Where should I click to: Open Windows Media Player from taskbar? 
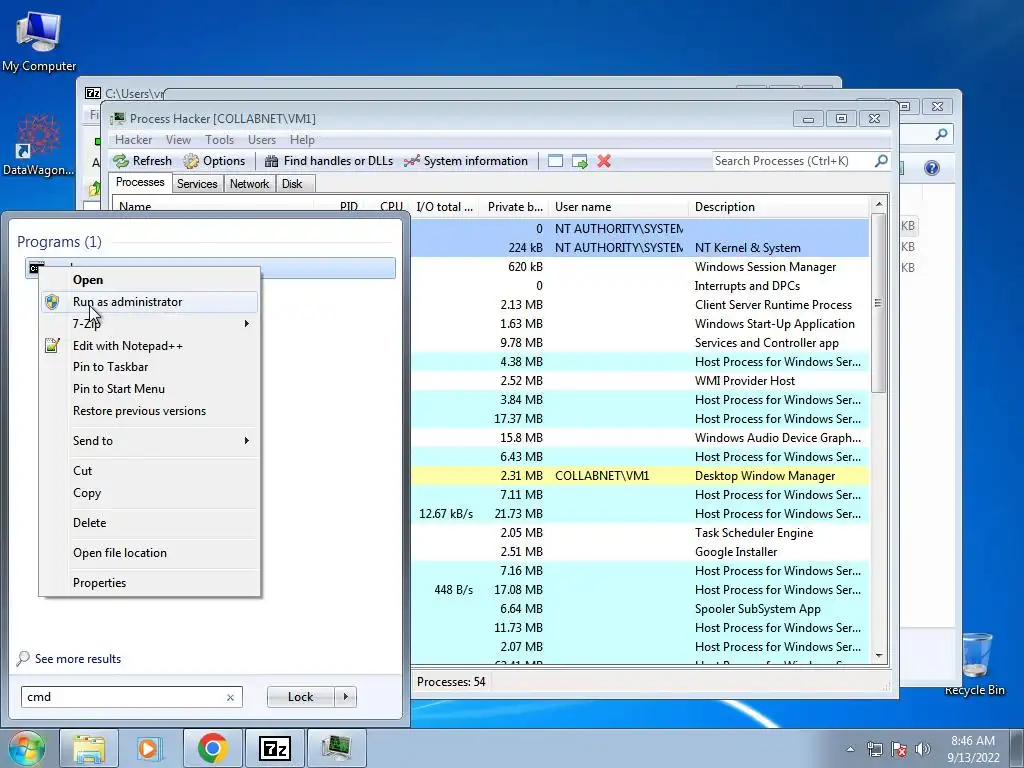[x=150, y=748]
